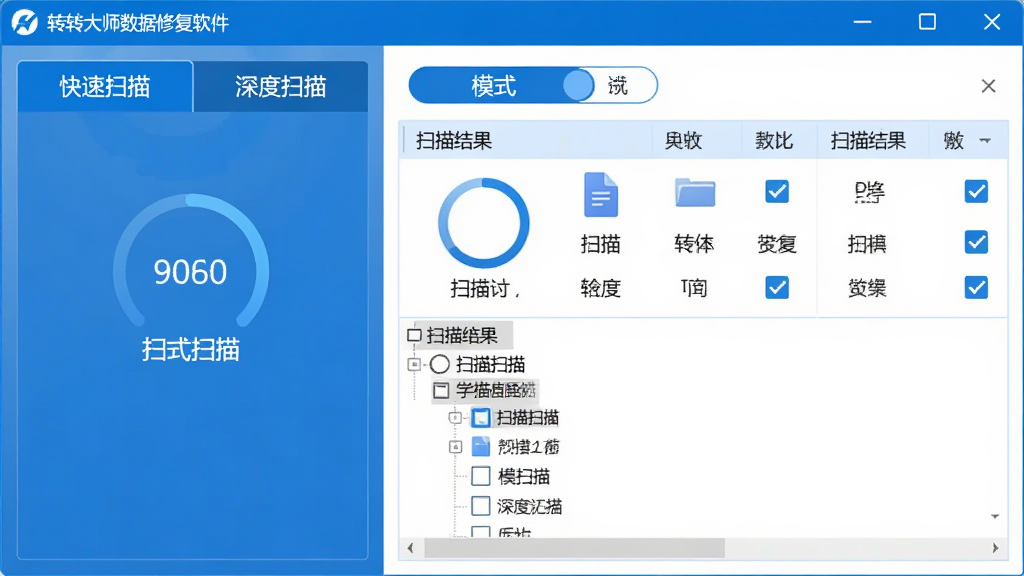Image resolution: width=1024 pixels, height=576 pixels.
Task: Click the blue file icon in the tree
Action: click(x=481, y=447)
